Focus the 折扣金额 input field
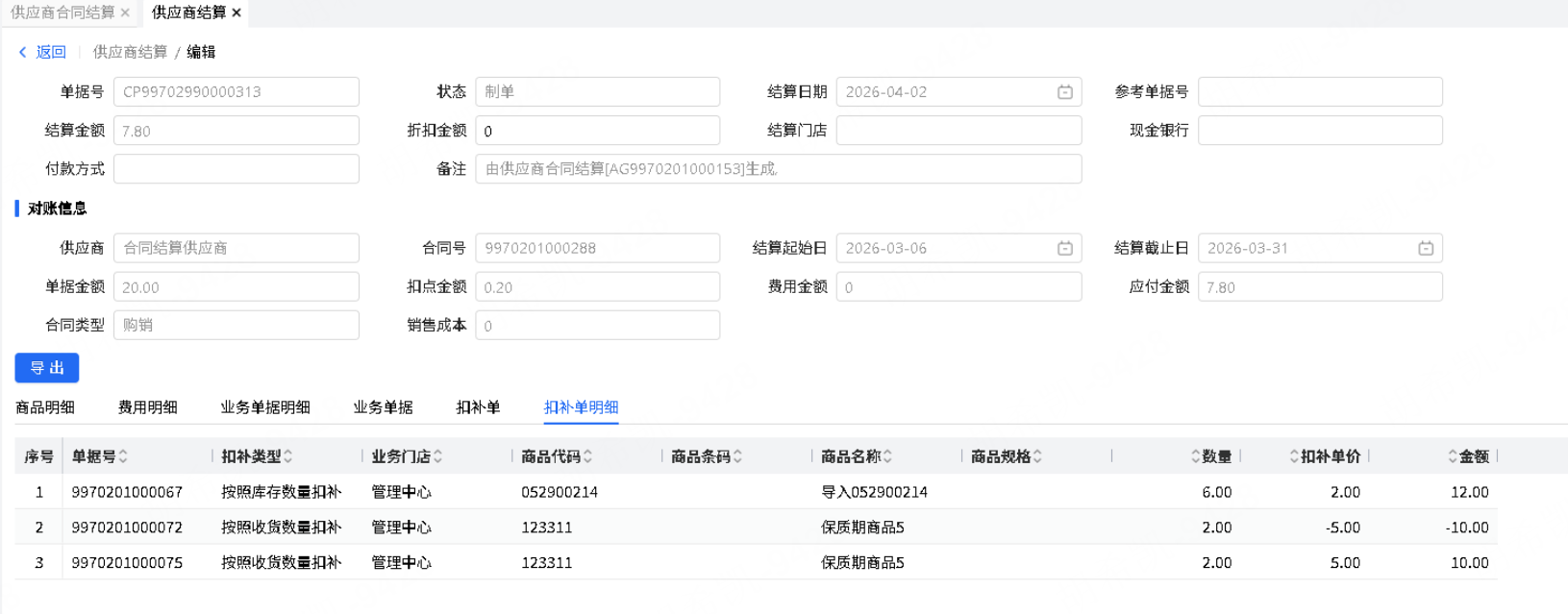This screenshot has width=1568, height=614. [x=598, y=131]
